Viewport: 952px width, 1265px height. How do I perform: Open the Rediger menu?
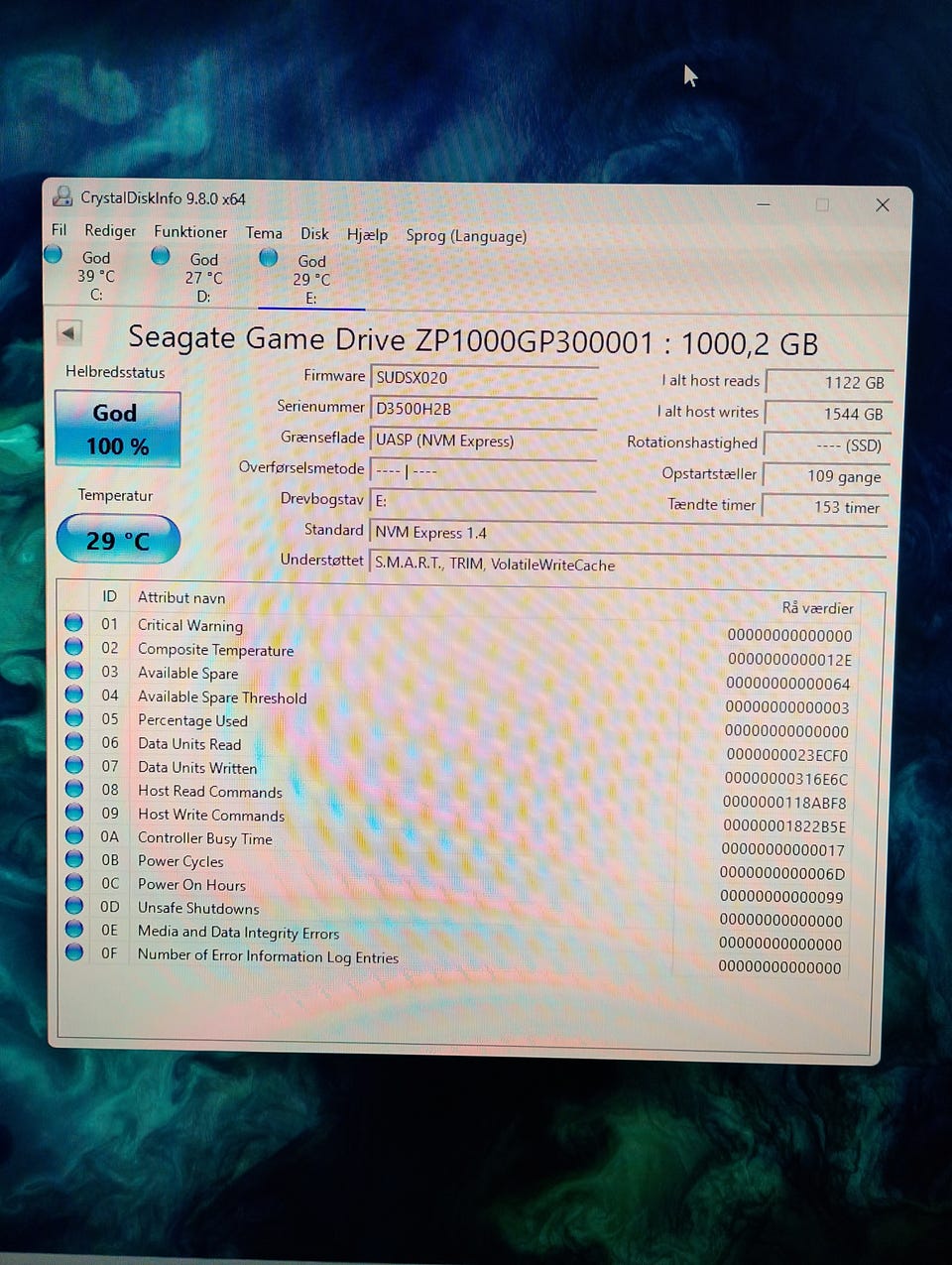[110, 230]
